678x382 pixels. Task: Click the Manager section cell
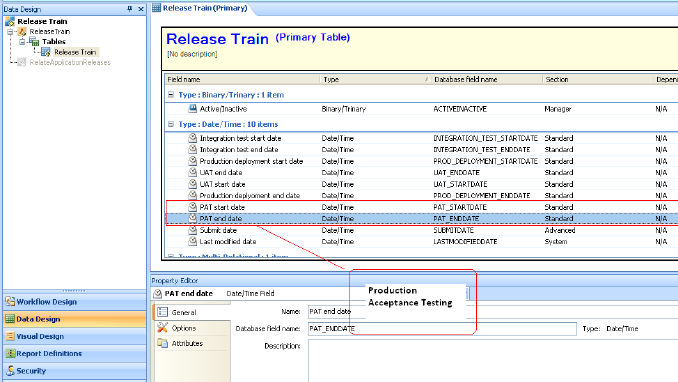click(558, 109)
